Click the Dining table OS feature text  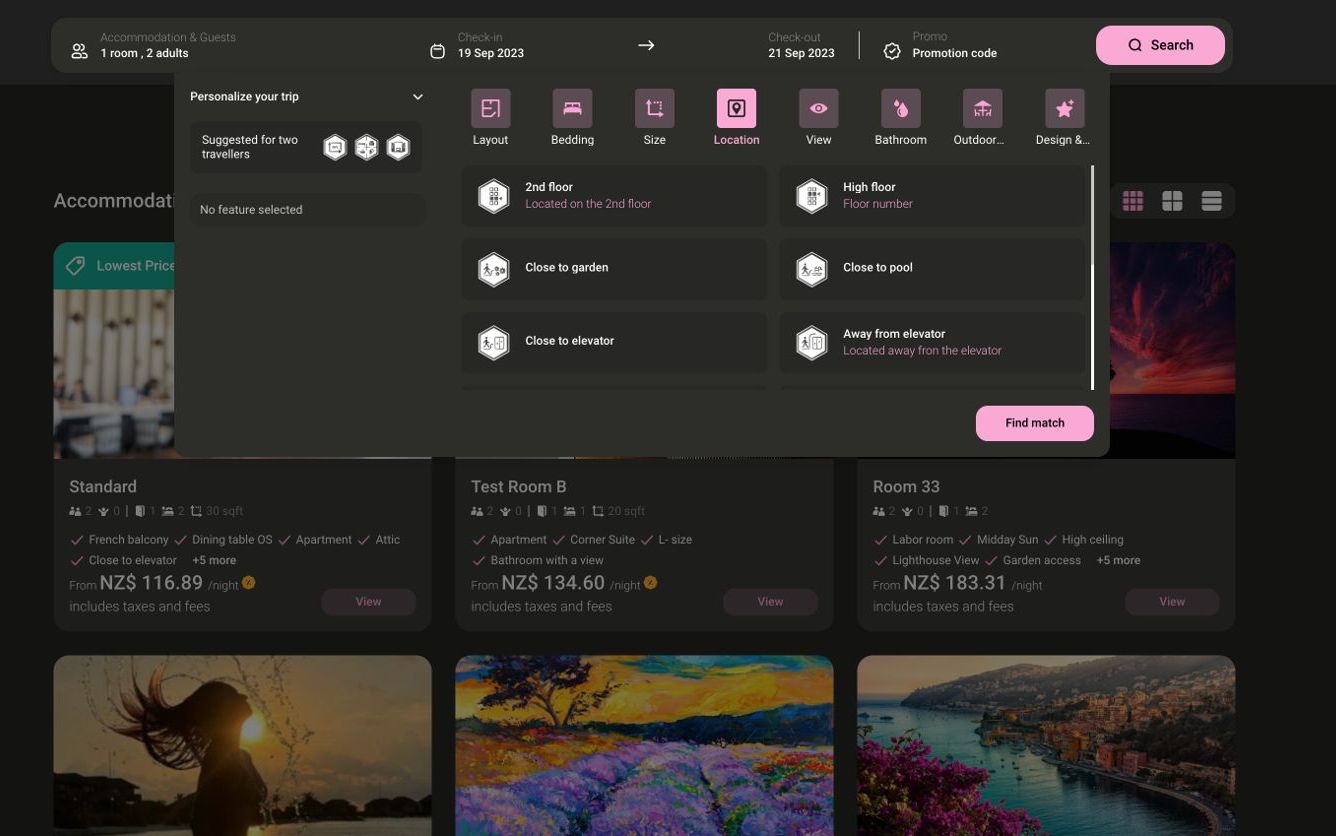232,540
